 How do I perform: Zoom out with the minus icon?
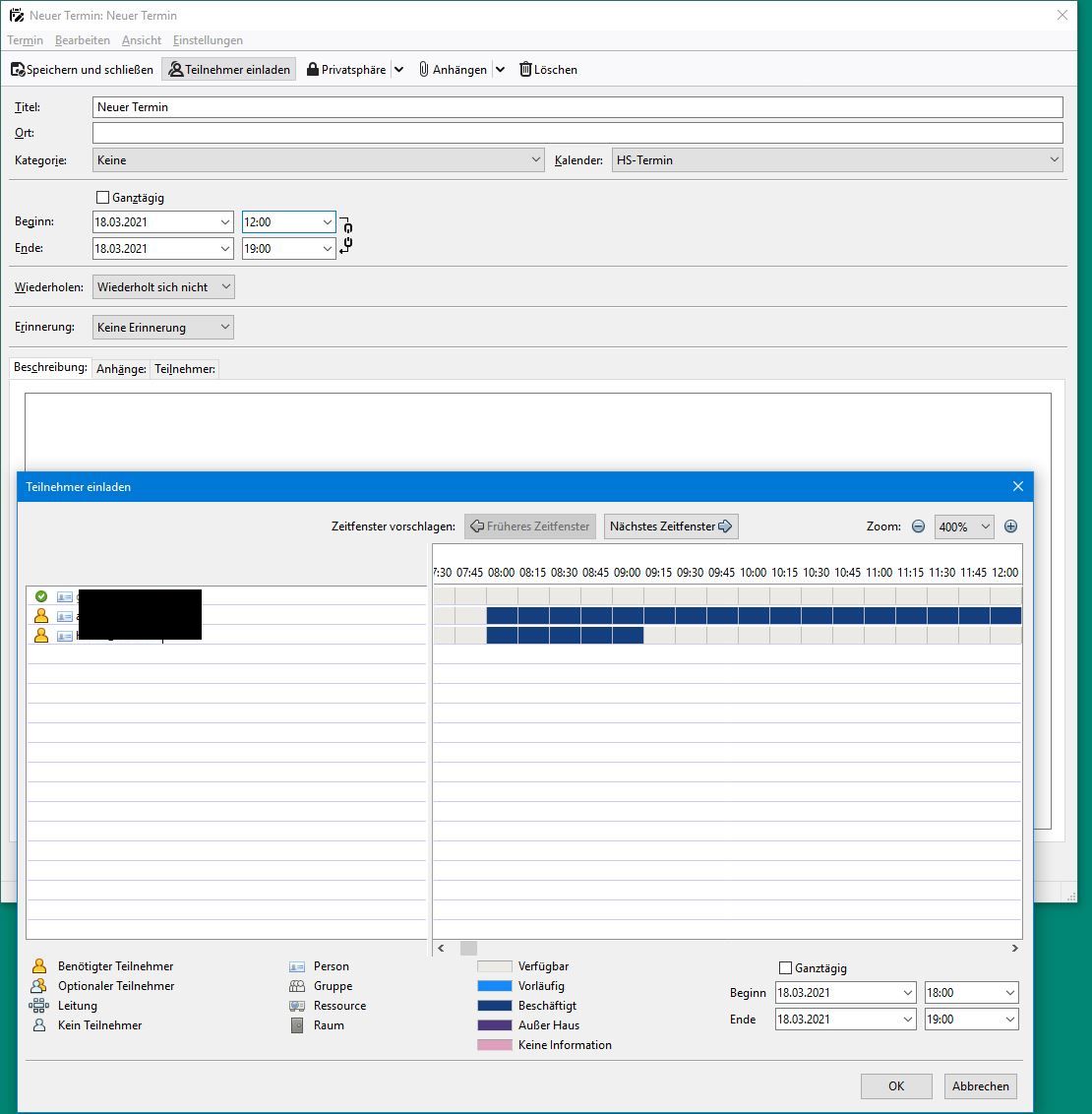[x=918, y=526]
